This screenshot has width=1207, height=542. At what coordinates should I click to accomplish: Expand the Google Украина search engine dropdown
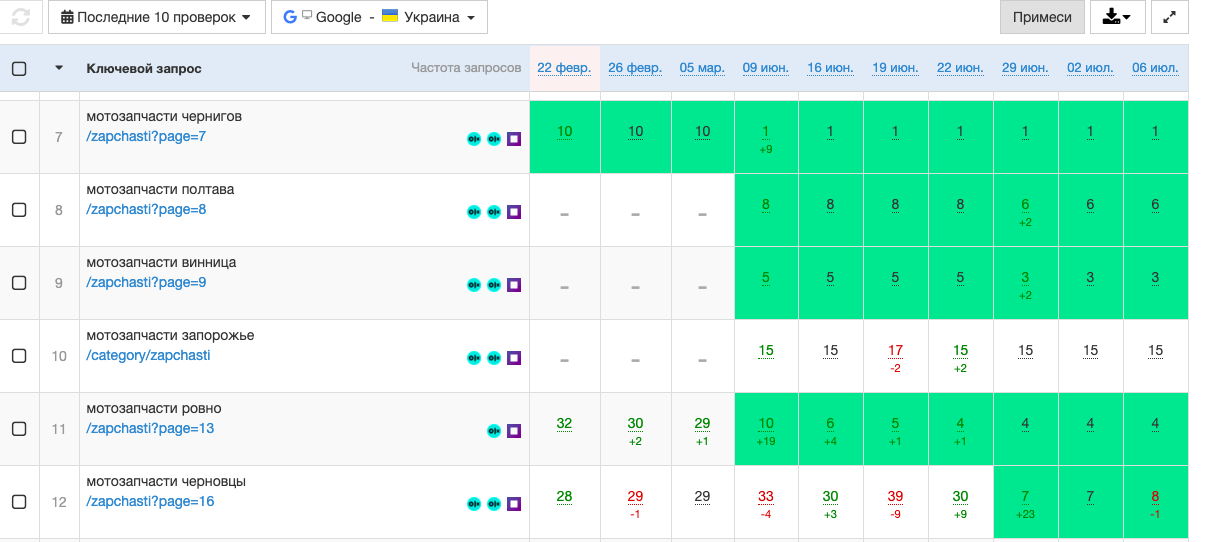379,17
